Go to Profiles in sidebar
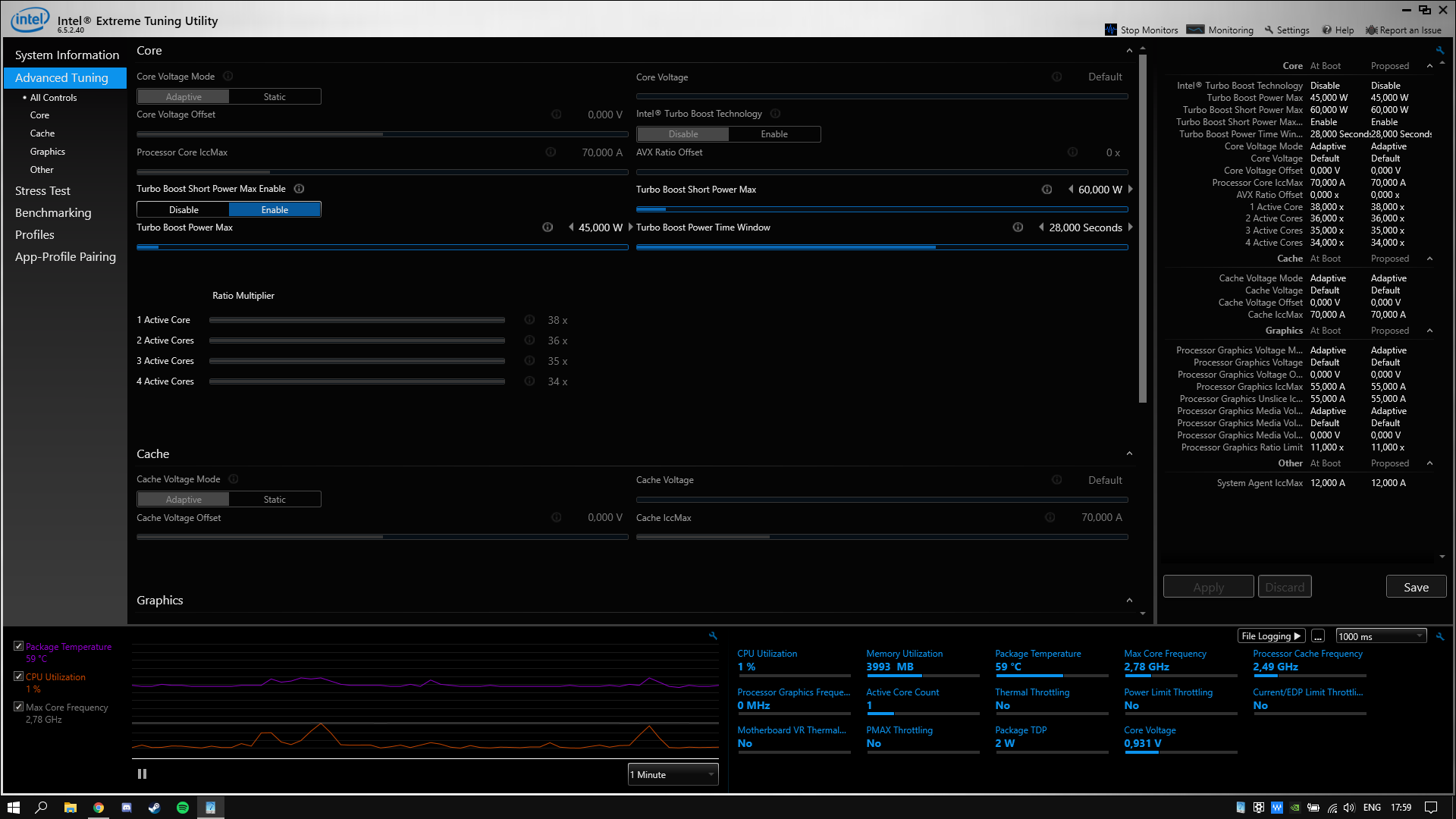The width and height of the screenshot is (1456, 819). tap(35, 235)
